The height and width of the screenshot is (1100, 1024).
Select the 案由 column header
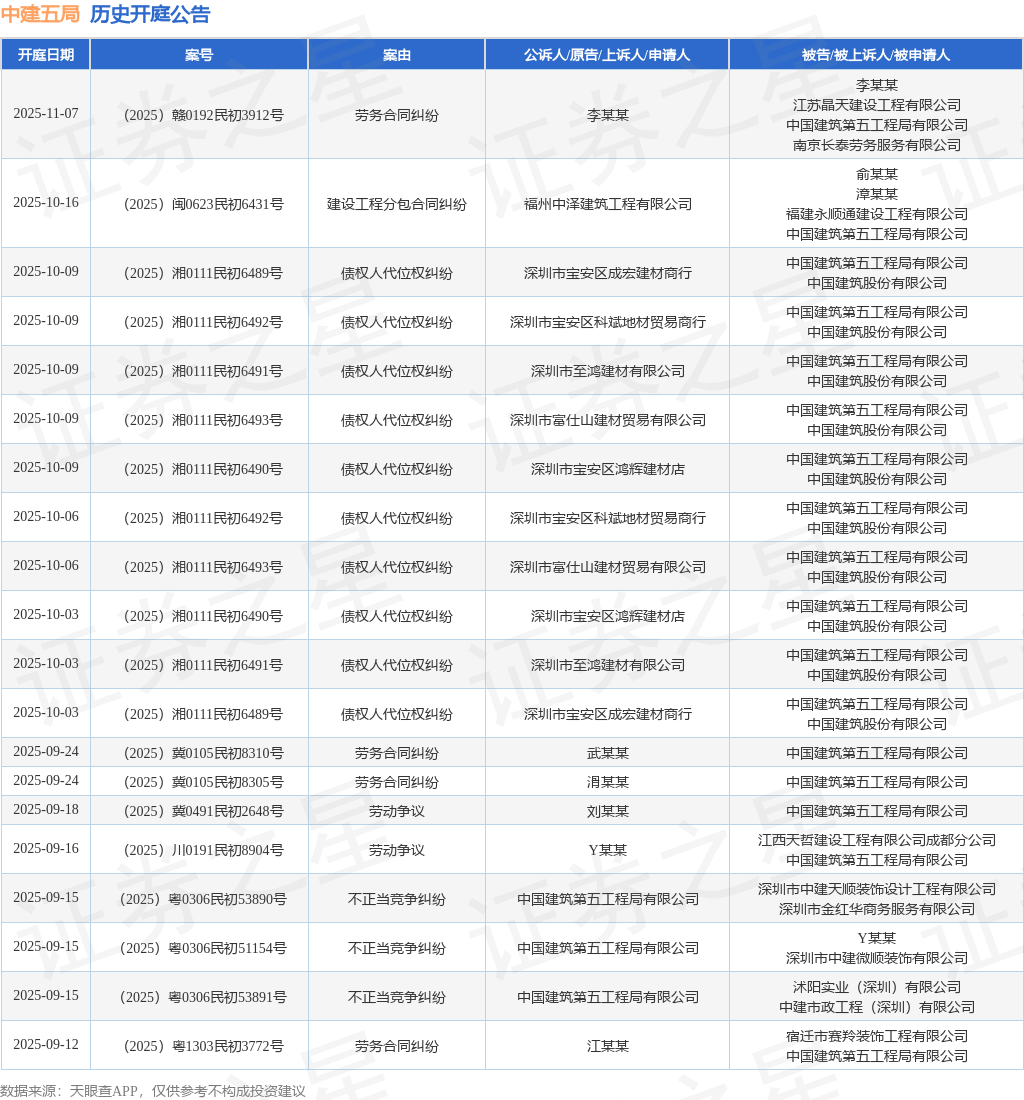tap(397, 55)
